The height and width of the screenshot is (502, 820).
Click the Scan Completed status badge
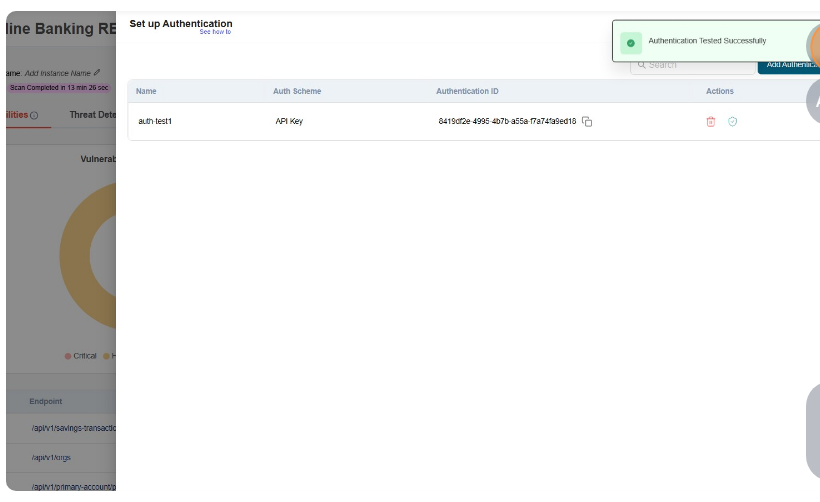[x=58, y=87]
